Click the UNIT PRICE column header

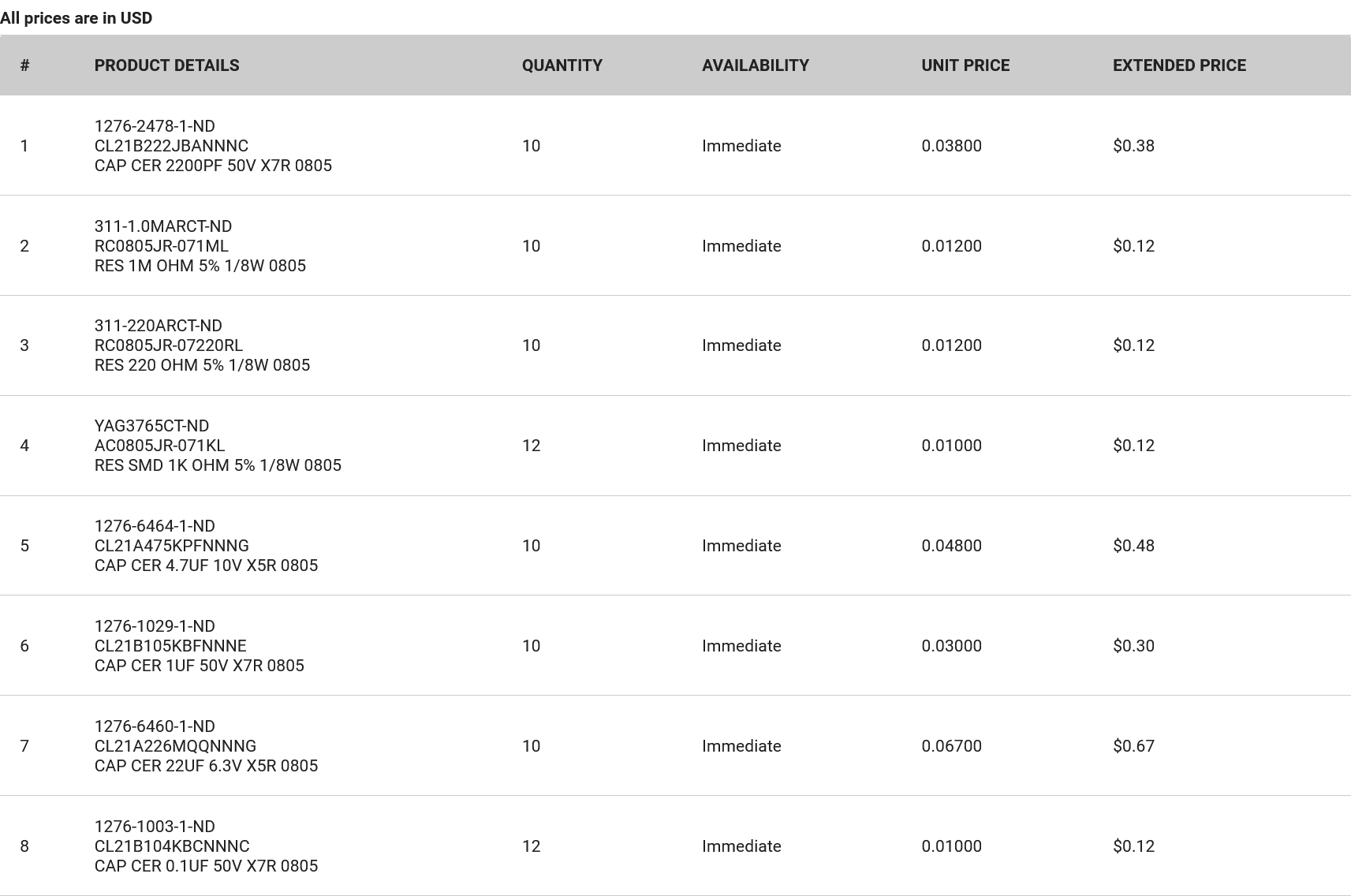965,65
